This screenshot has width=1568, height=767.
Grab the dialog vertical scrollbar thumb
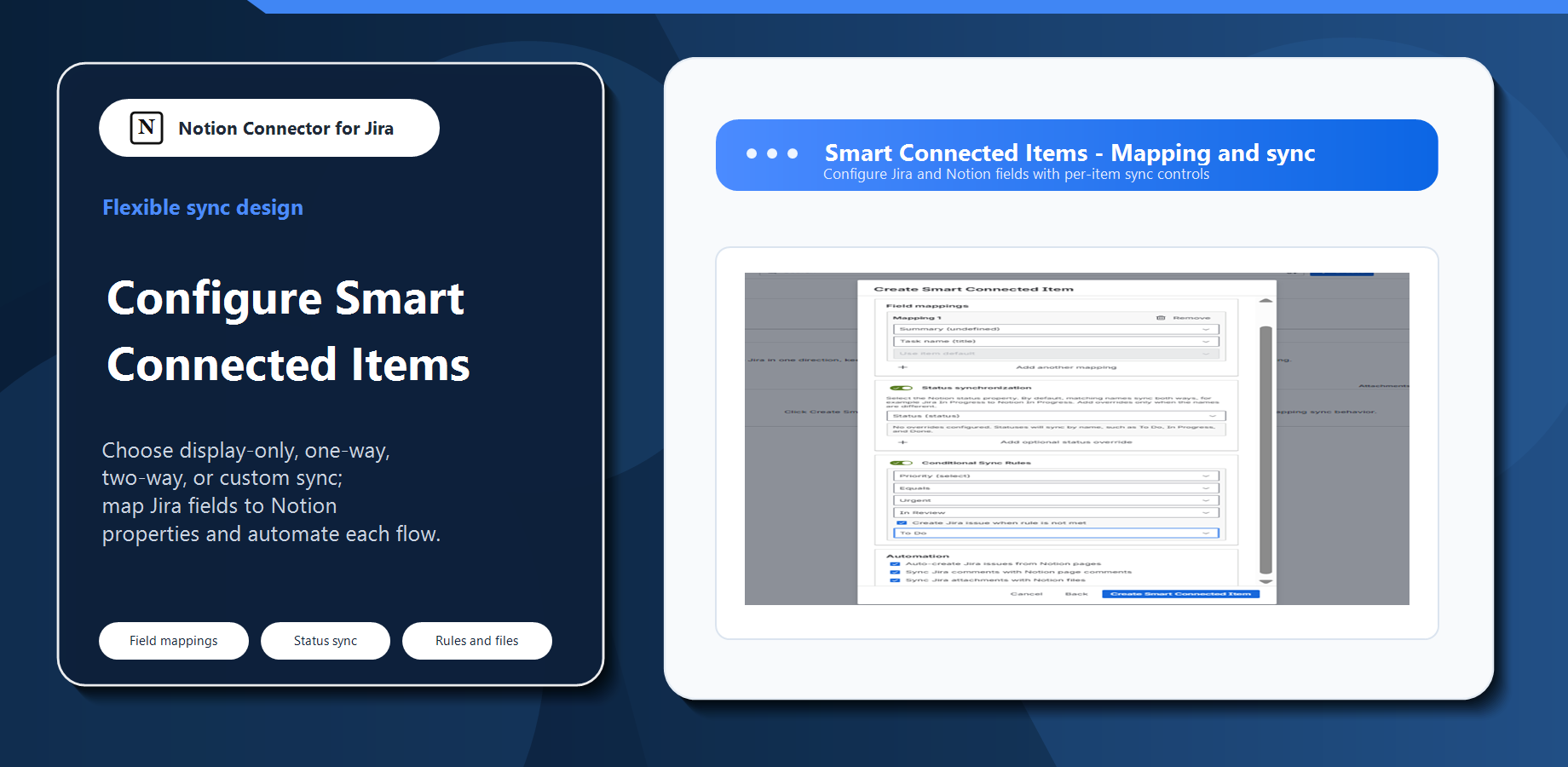tap(1265, 449)
